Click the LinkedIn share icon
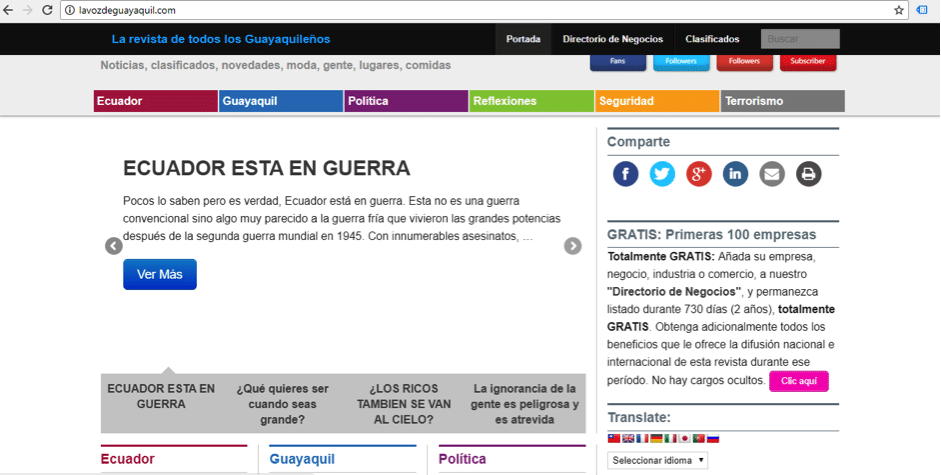The width and height of the screenshot is (941, 475). (x=735, y=174)
